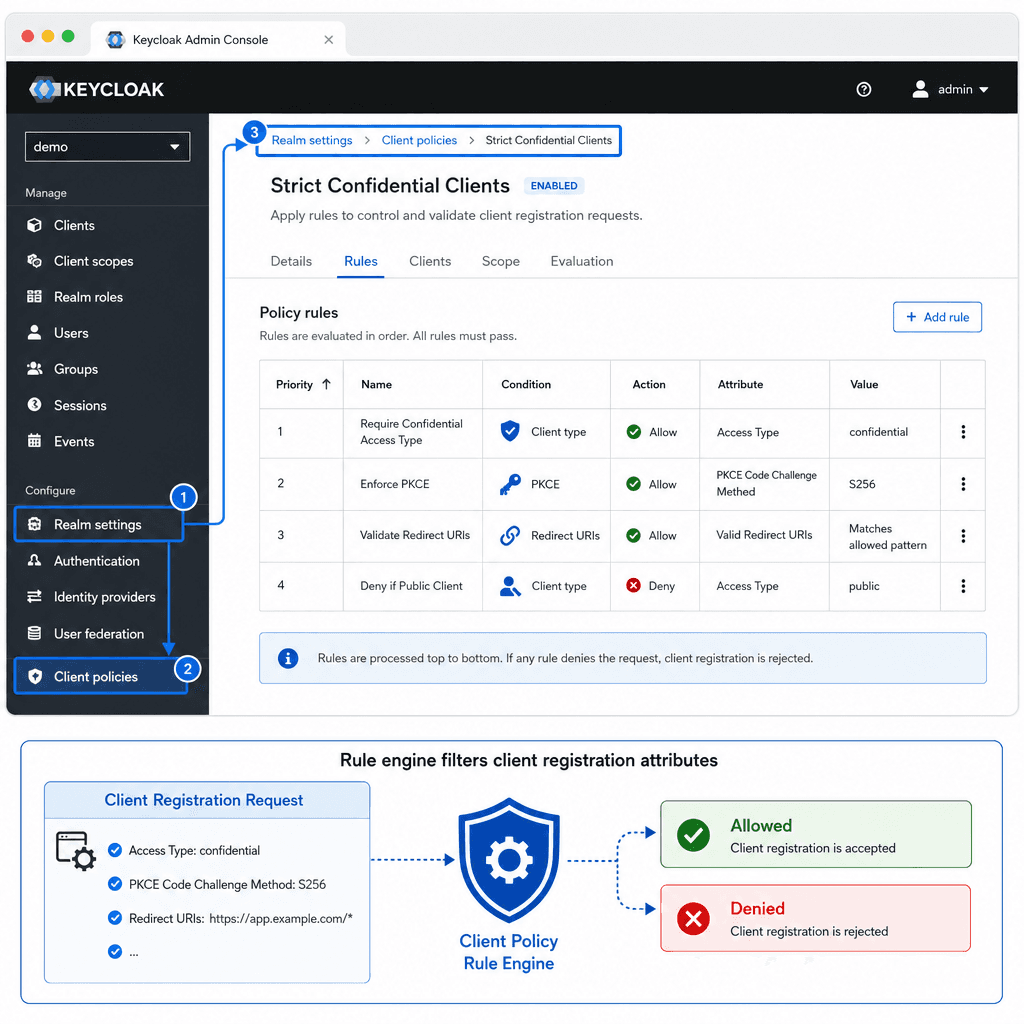Switch to the Clients tab
The height and width of the screenshot is (1024, 1024).
coord(430,261)
